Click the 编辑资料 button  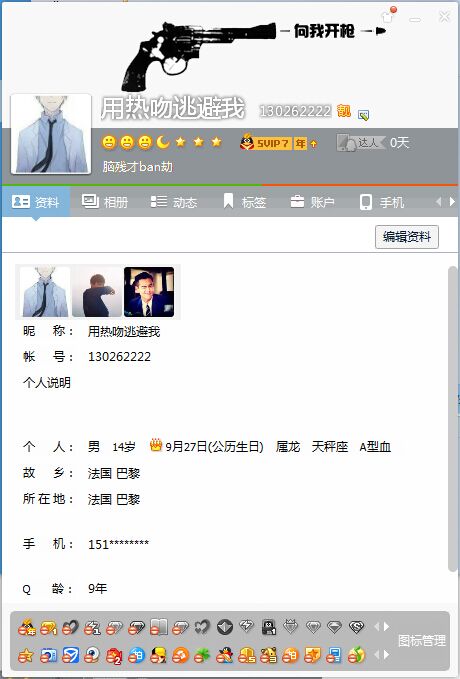(x=407, y=237)
